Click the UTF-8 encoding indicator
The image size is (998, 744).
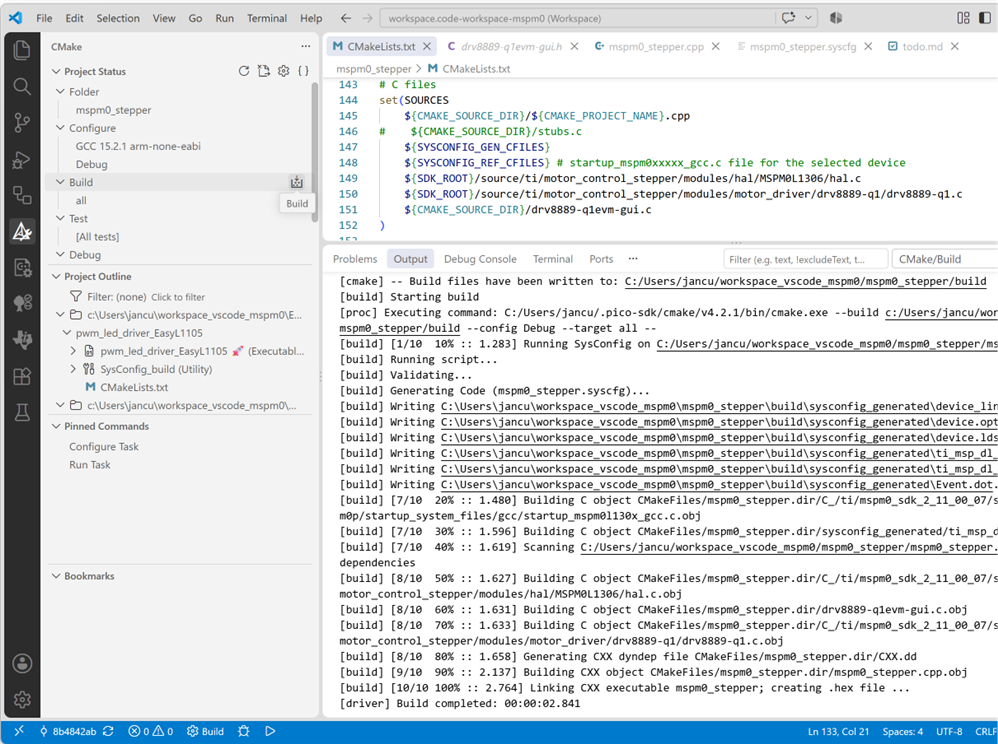949,731
